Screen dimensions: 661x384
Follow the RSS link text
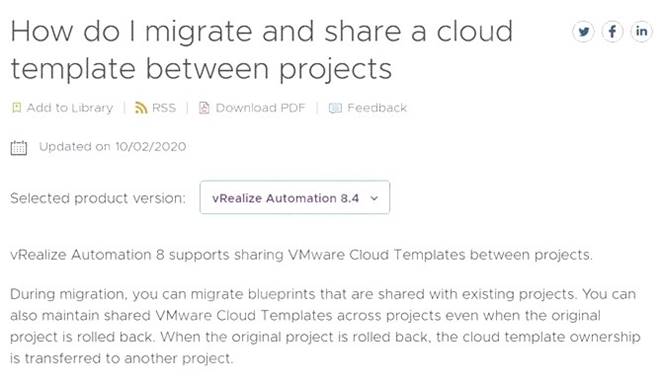[x=164, y=108]
